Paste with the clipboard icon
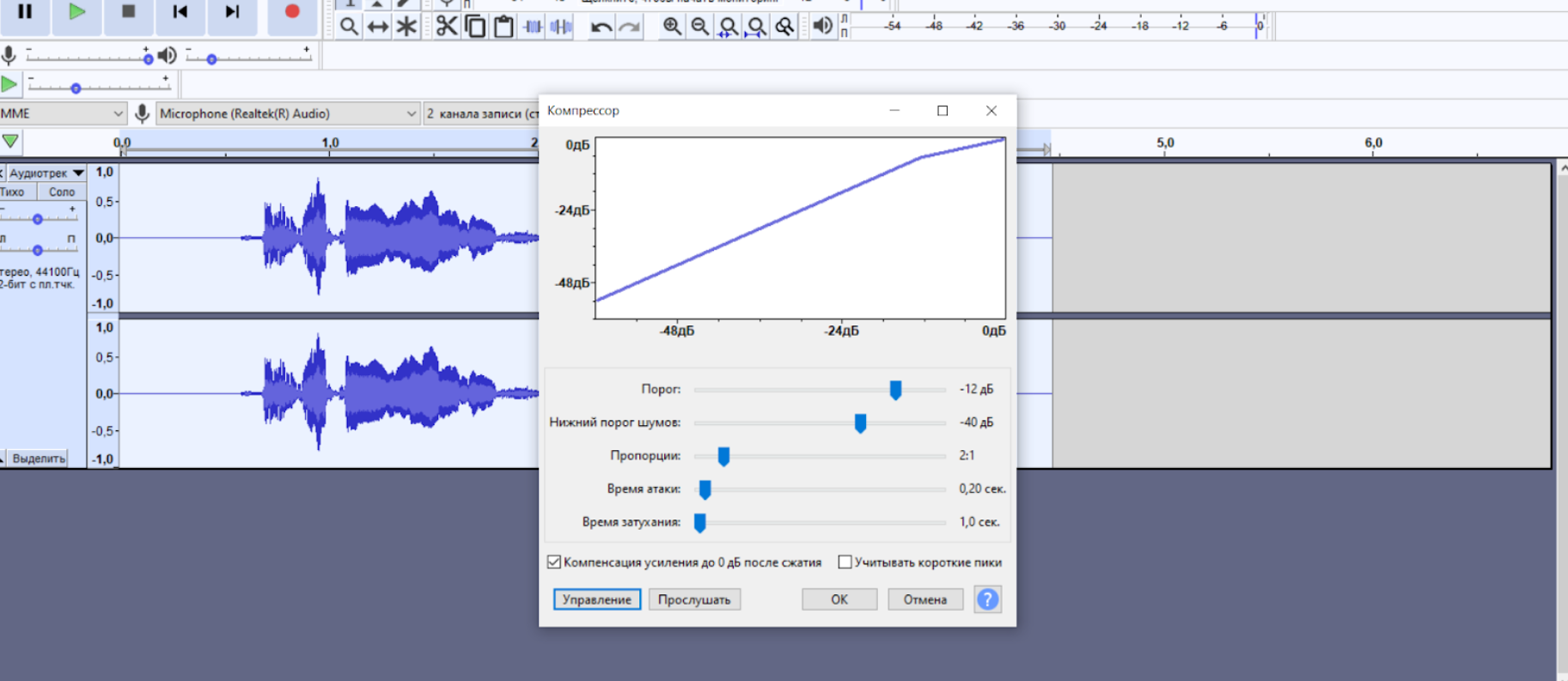 tap(503, 27)
